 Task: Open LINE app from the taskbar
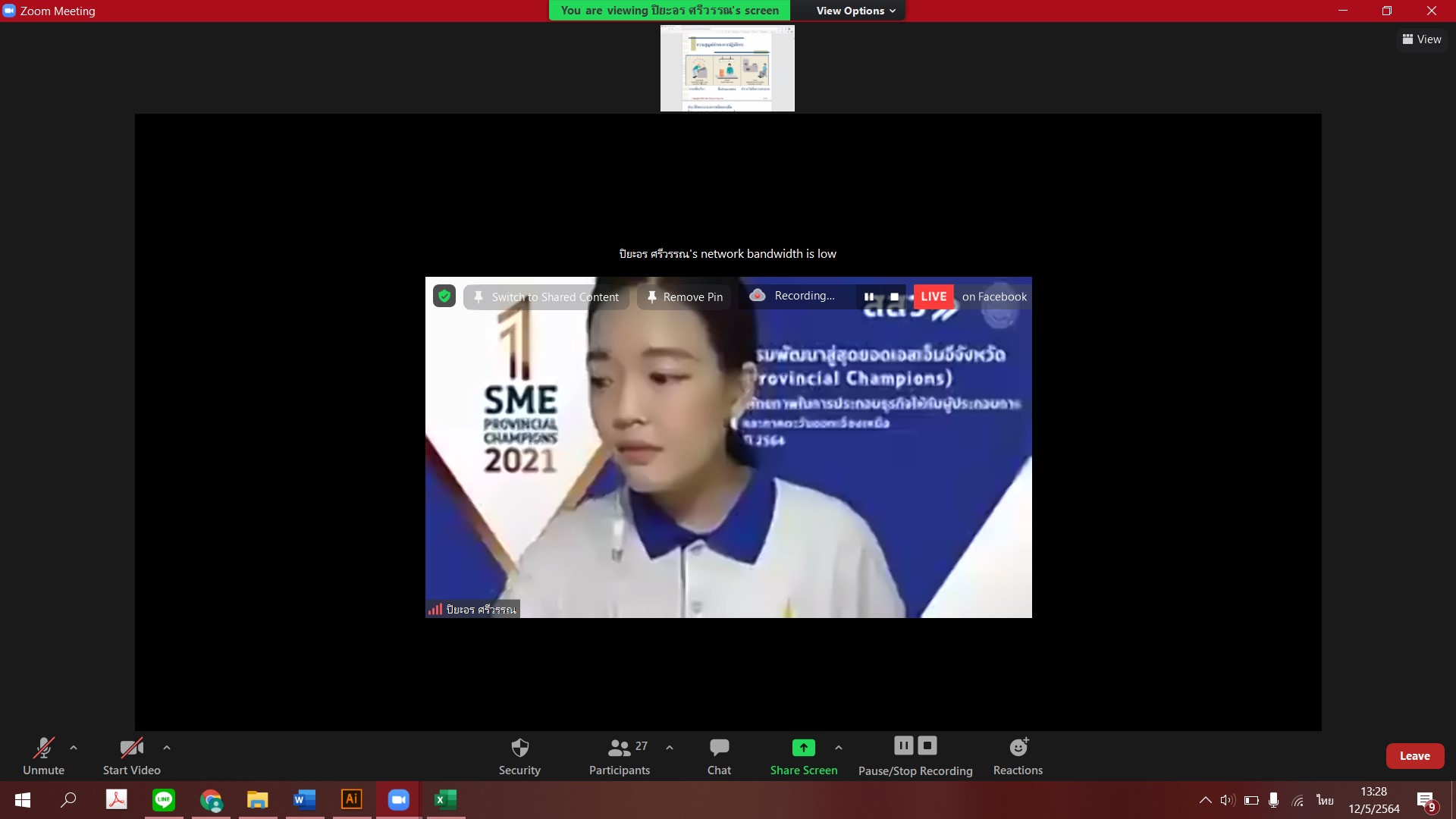point(164,799)
